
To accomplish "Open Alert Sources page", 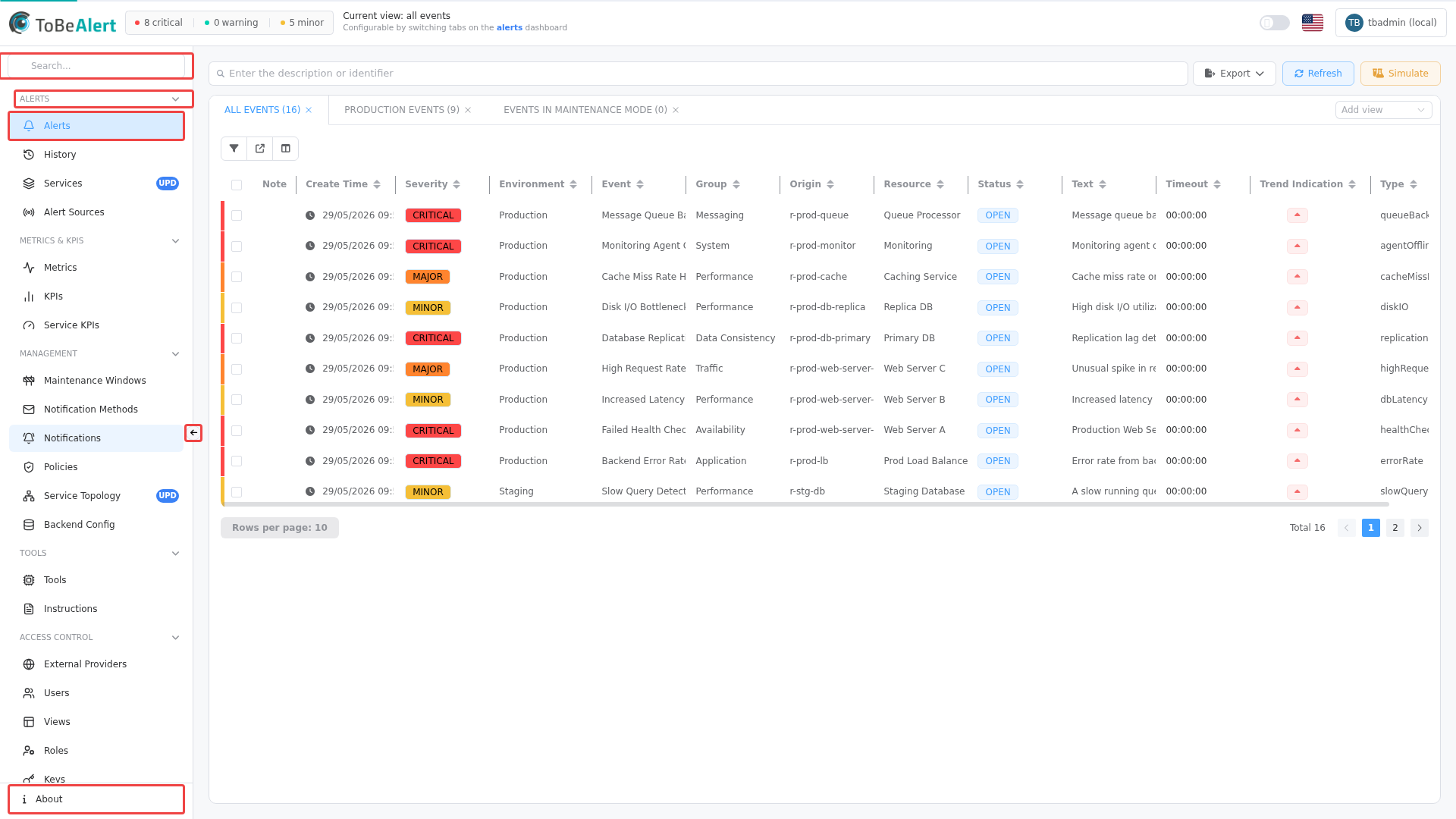I will point(96,212).
